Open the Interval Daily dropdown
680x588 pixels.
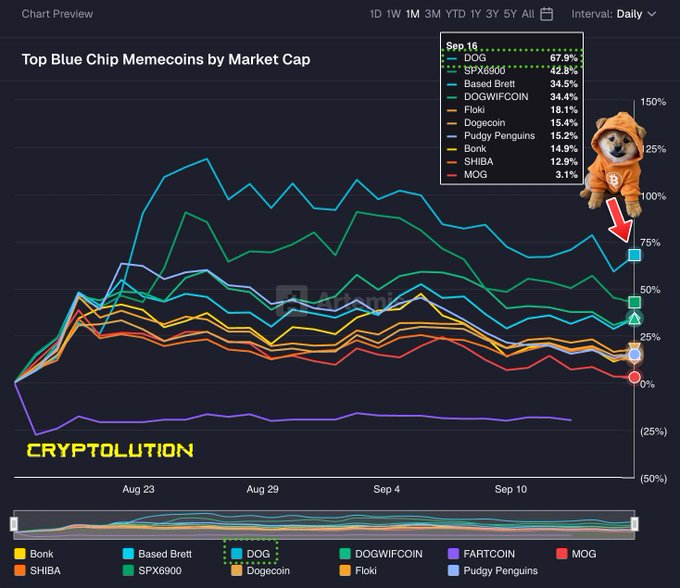pos(614,14)
